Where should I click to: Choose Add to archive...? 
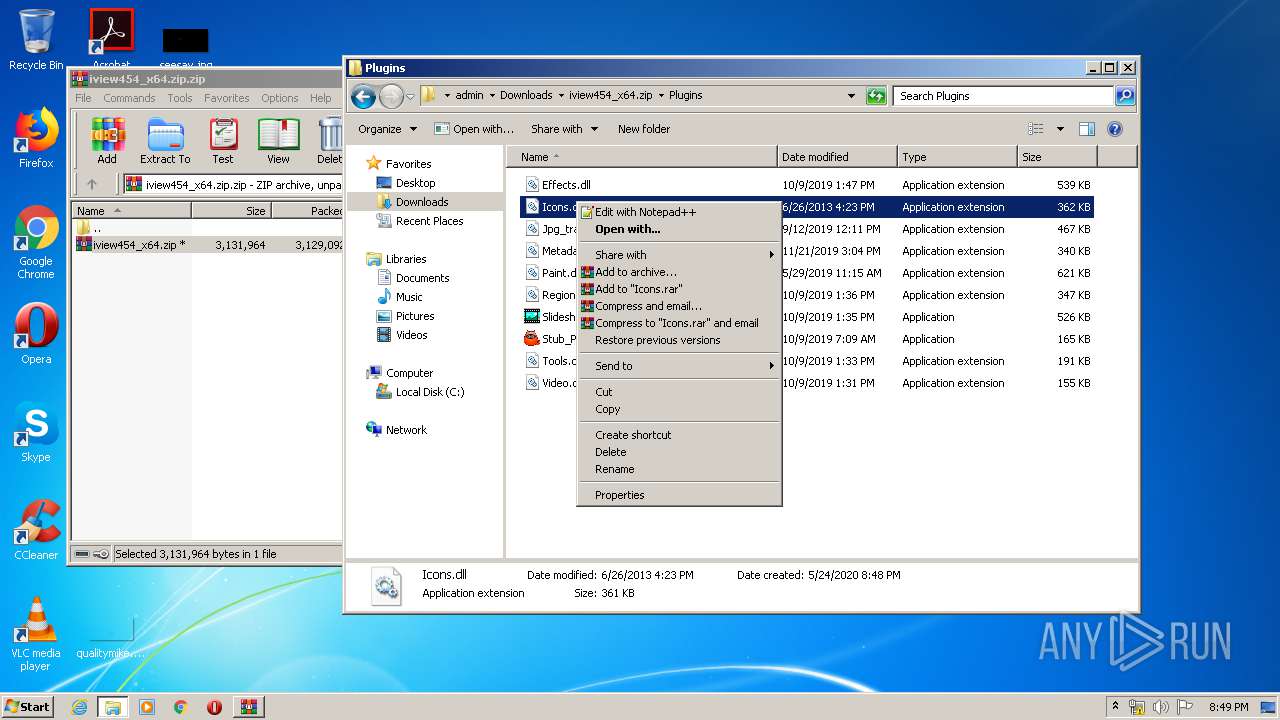pyautogui.click(x=679, y=272)
